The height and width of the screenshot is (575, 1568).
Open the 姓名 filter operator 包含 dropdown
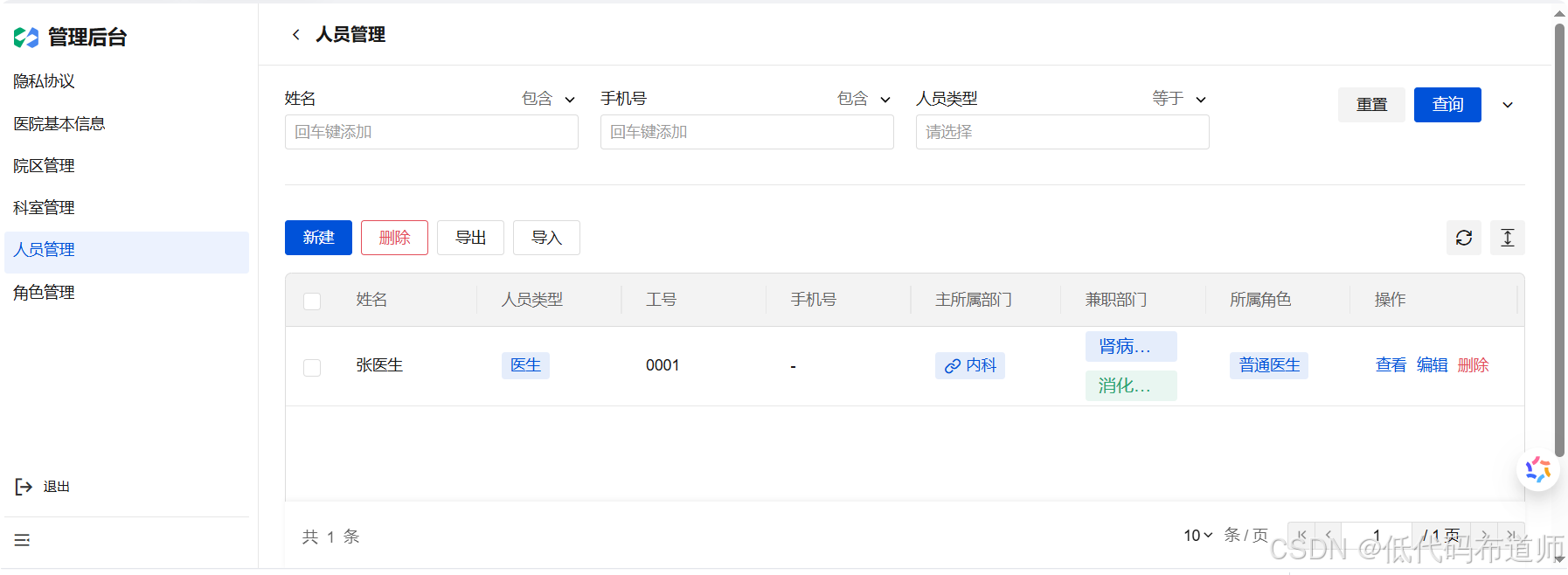548,99
